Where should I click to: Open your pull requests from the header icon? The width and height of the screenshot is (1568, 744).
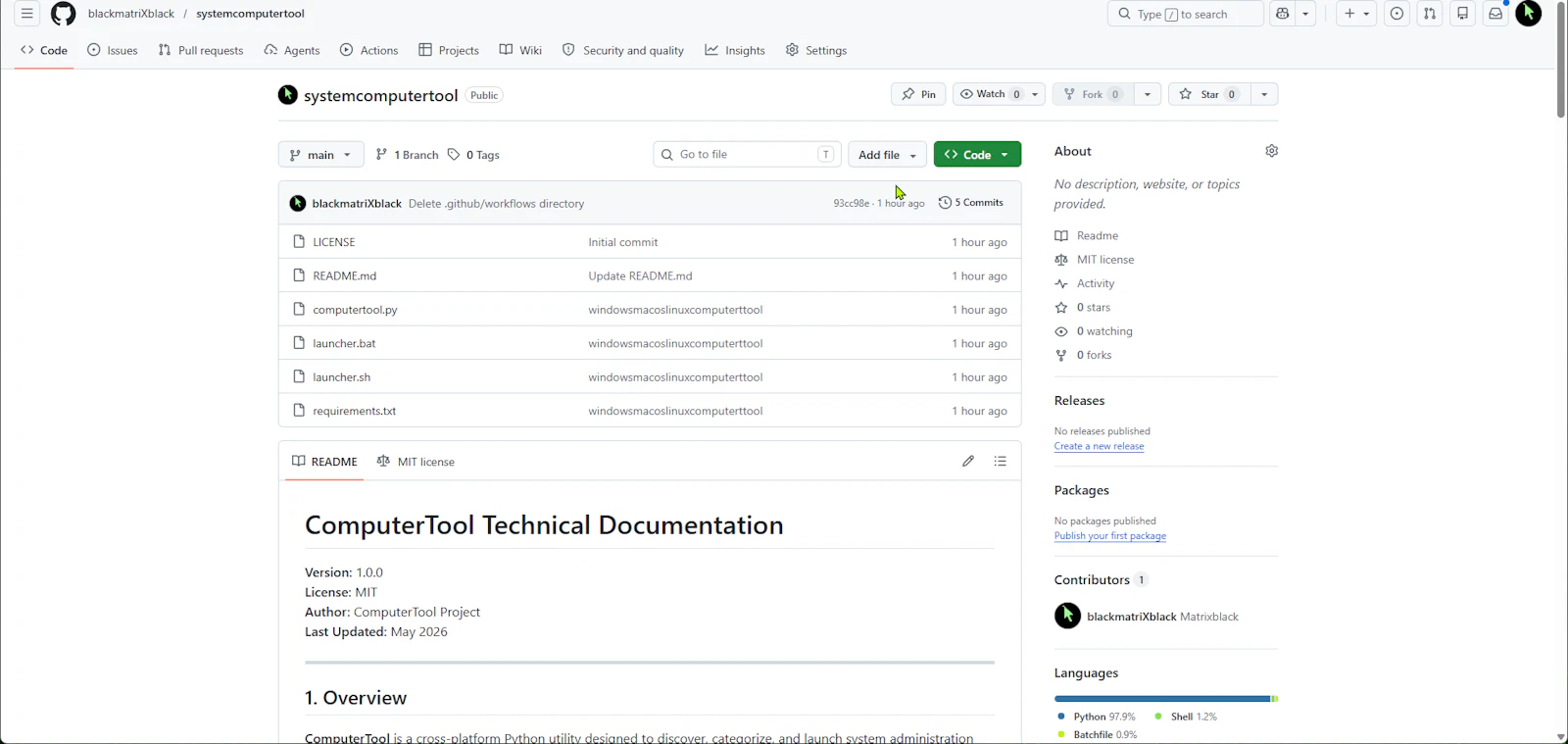click(1430, 14)
